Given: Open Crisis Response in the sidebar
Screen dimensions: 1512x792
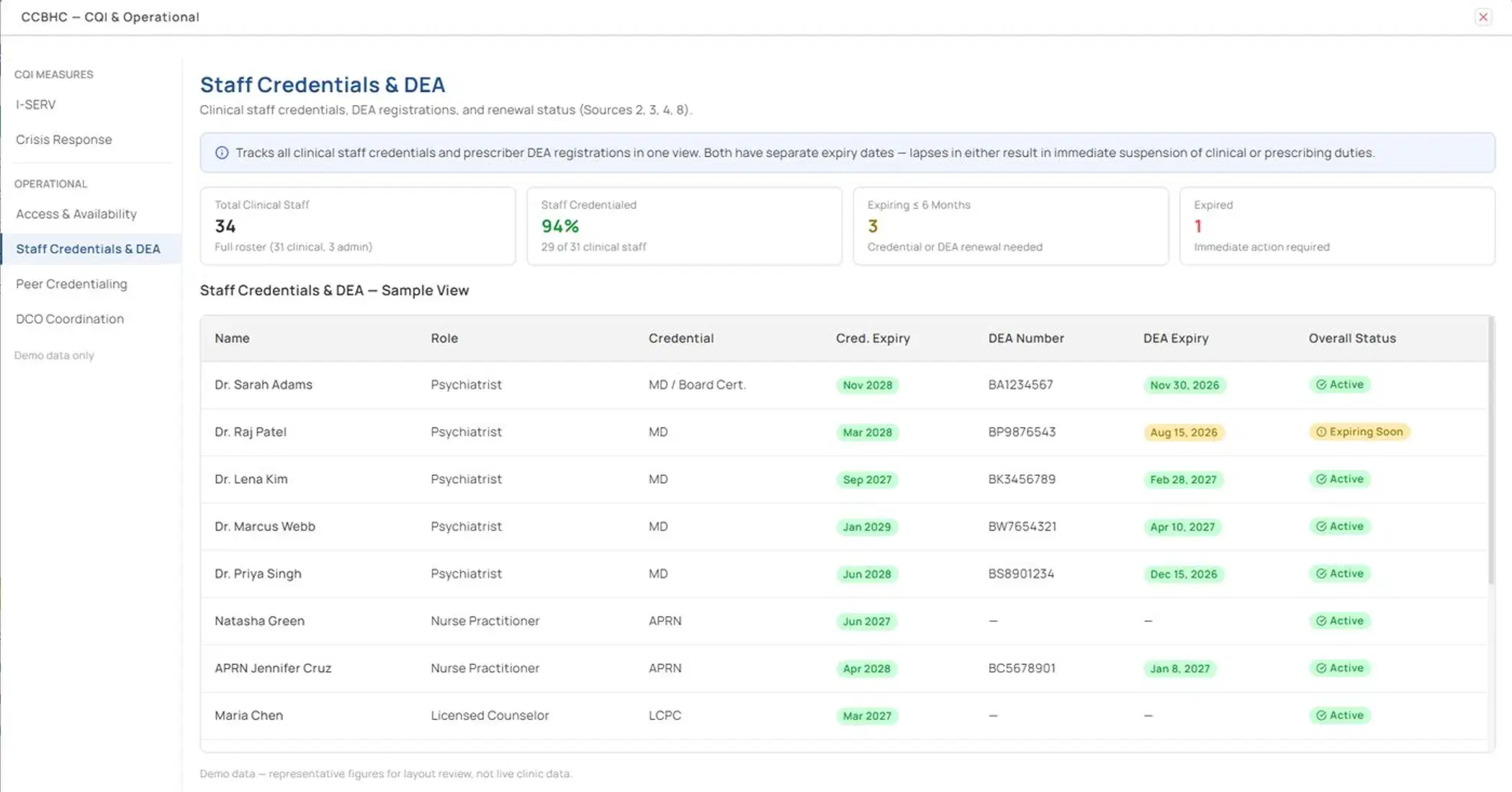Looking at the screenshot, I should point(64,140).
